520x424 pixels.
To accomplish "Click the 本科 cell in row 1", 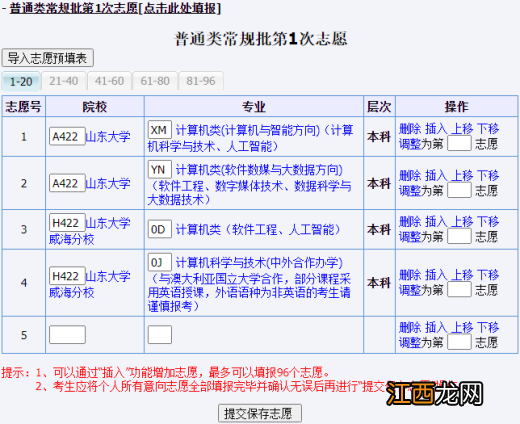I will coord(379,136).
